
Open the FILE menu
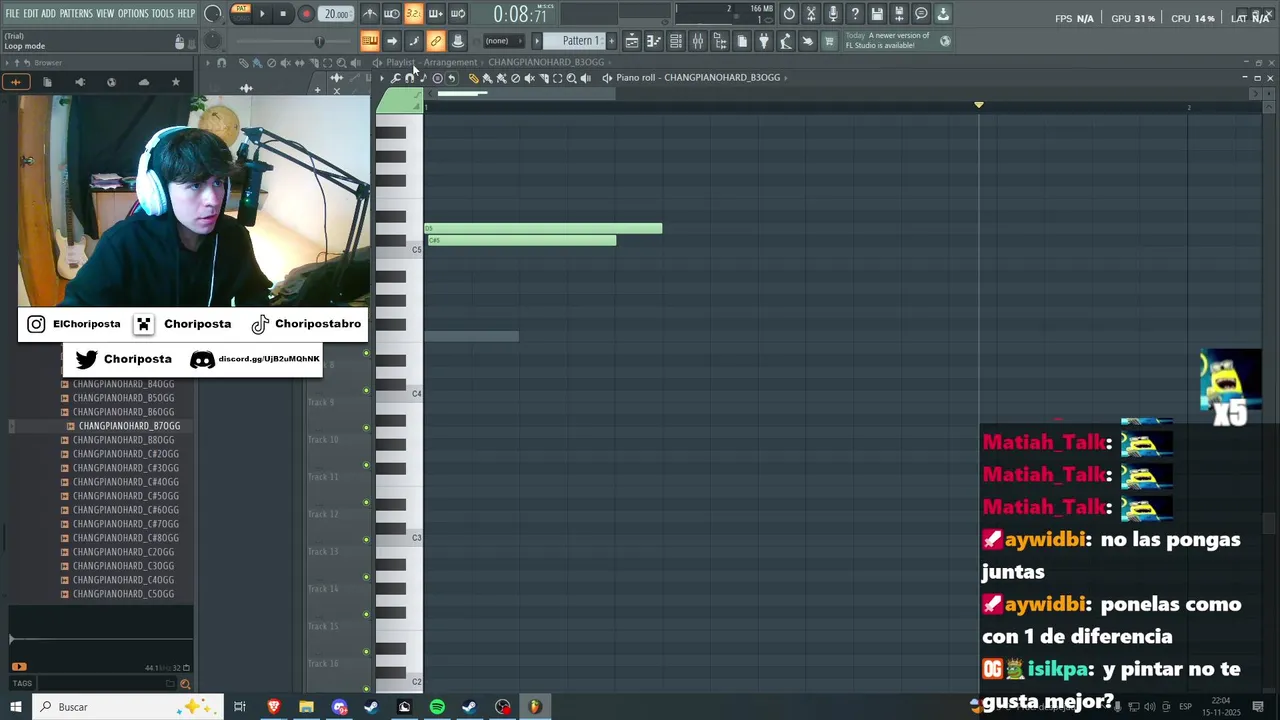(12, 14)
